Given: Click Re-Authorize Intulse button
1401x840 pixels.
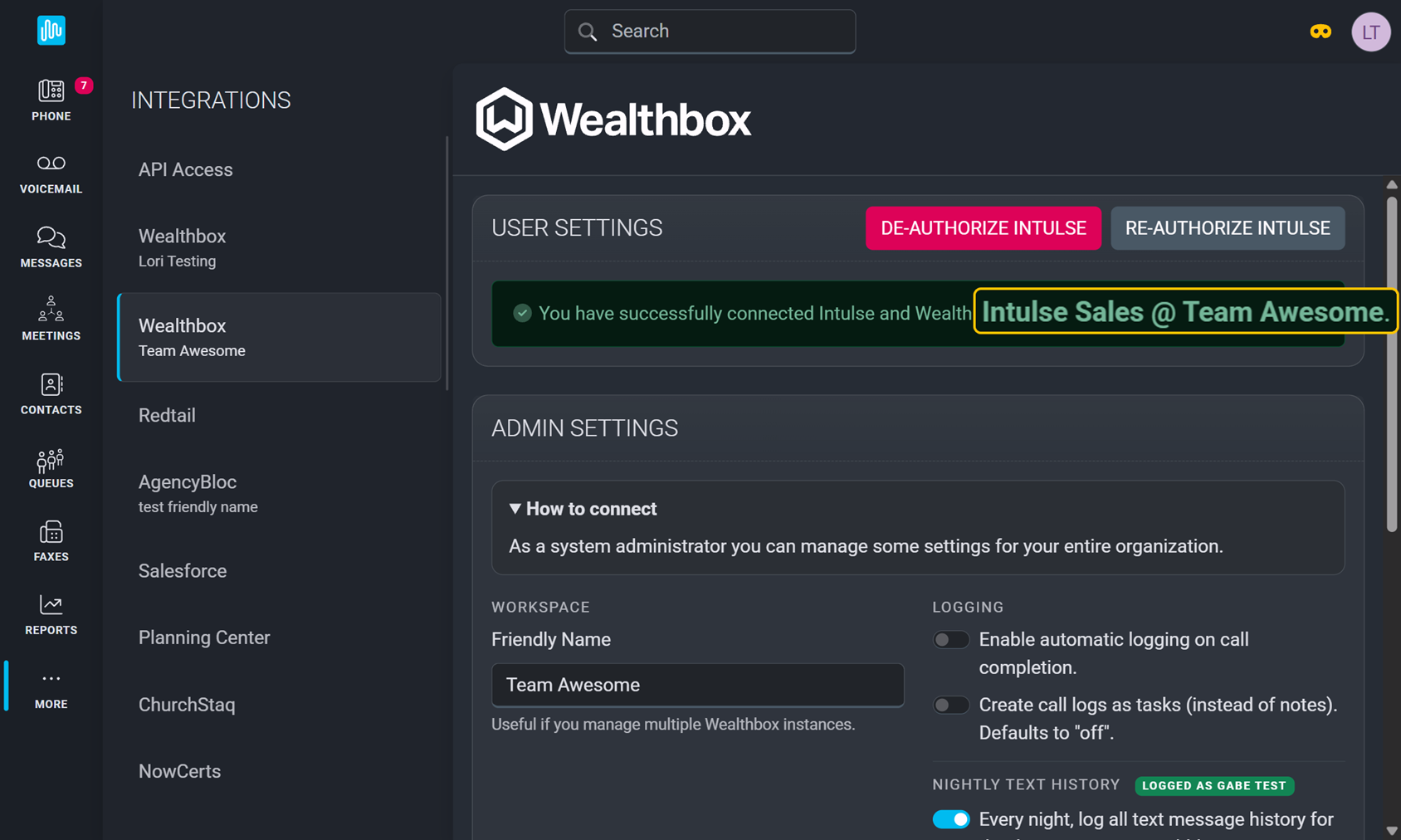Looking at the screenshot, I should (x=1228, y=228).
